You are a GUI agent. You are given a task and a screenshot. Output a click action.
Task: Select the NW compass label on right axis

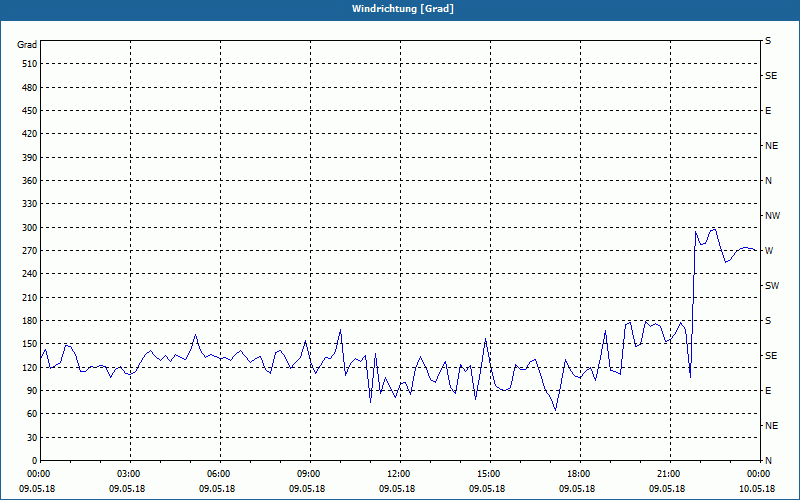tap(772, 216)
